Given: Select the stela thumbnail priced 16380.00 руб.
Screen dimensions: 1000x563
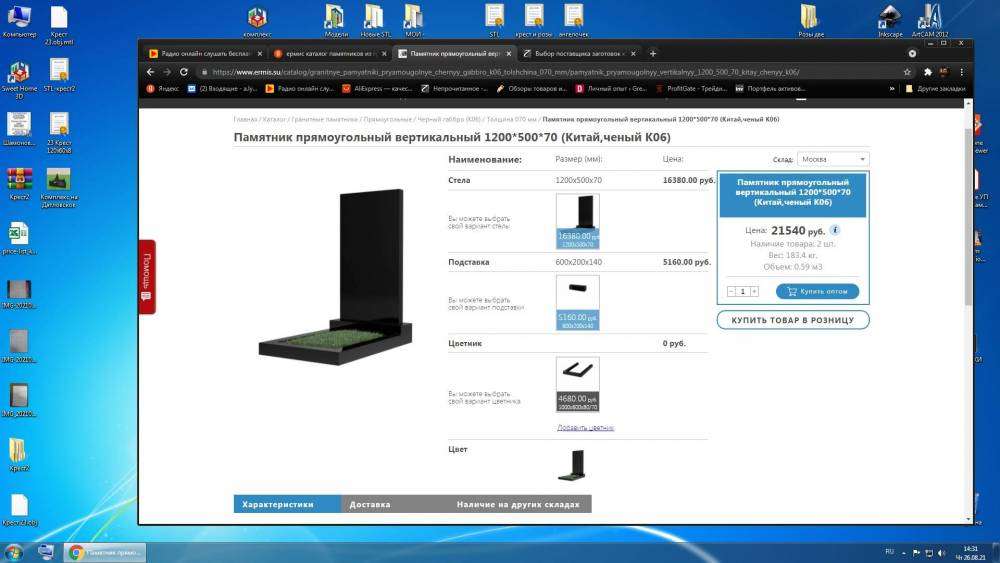Looking at the screenshot, I should pos(577,221).
